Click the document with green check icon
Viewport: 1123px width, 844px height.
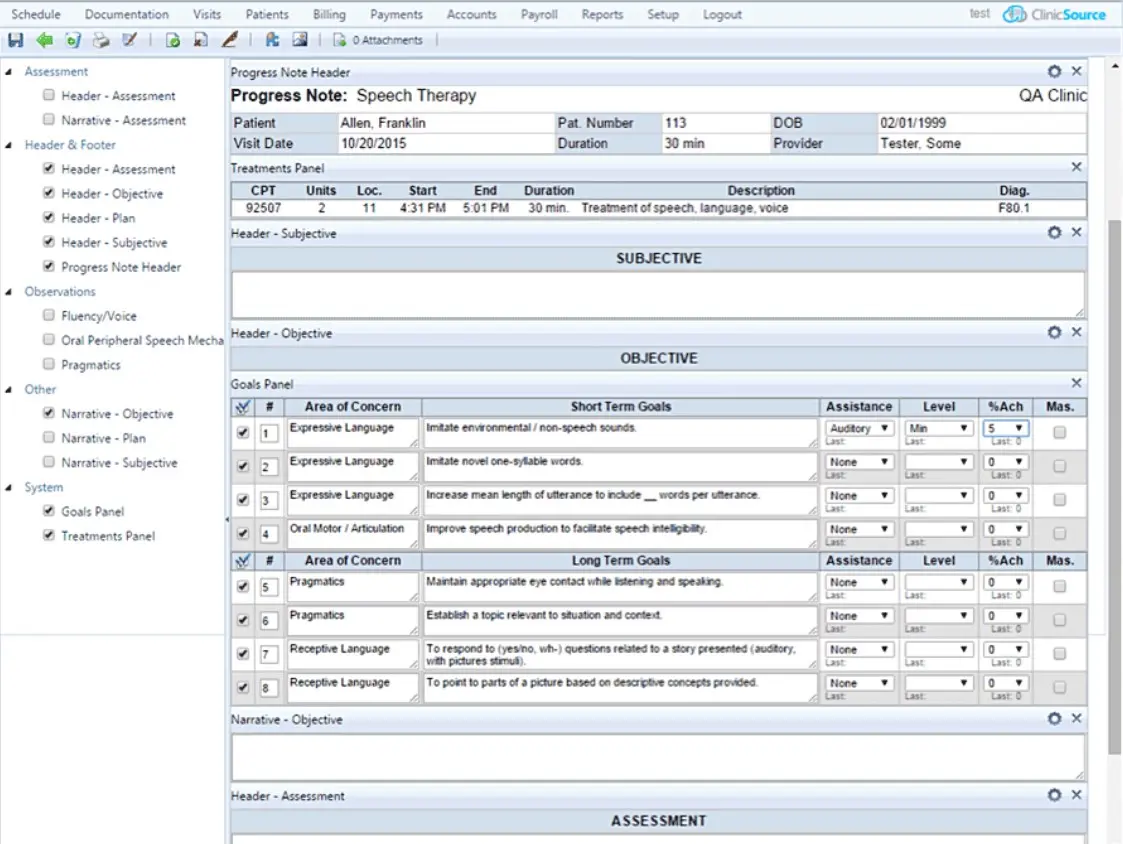[172, 40]
